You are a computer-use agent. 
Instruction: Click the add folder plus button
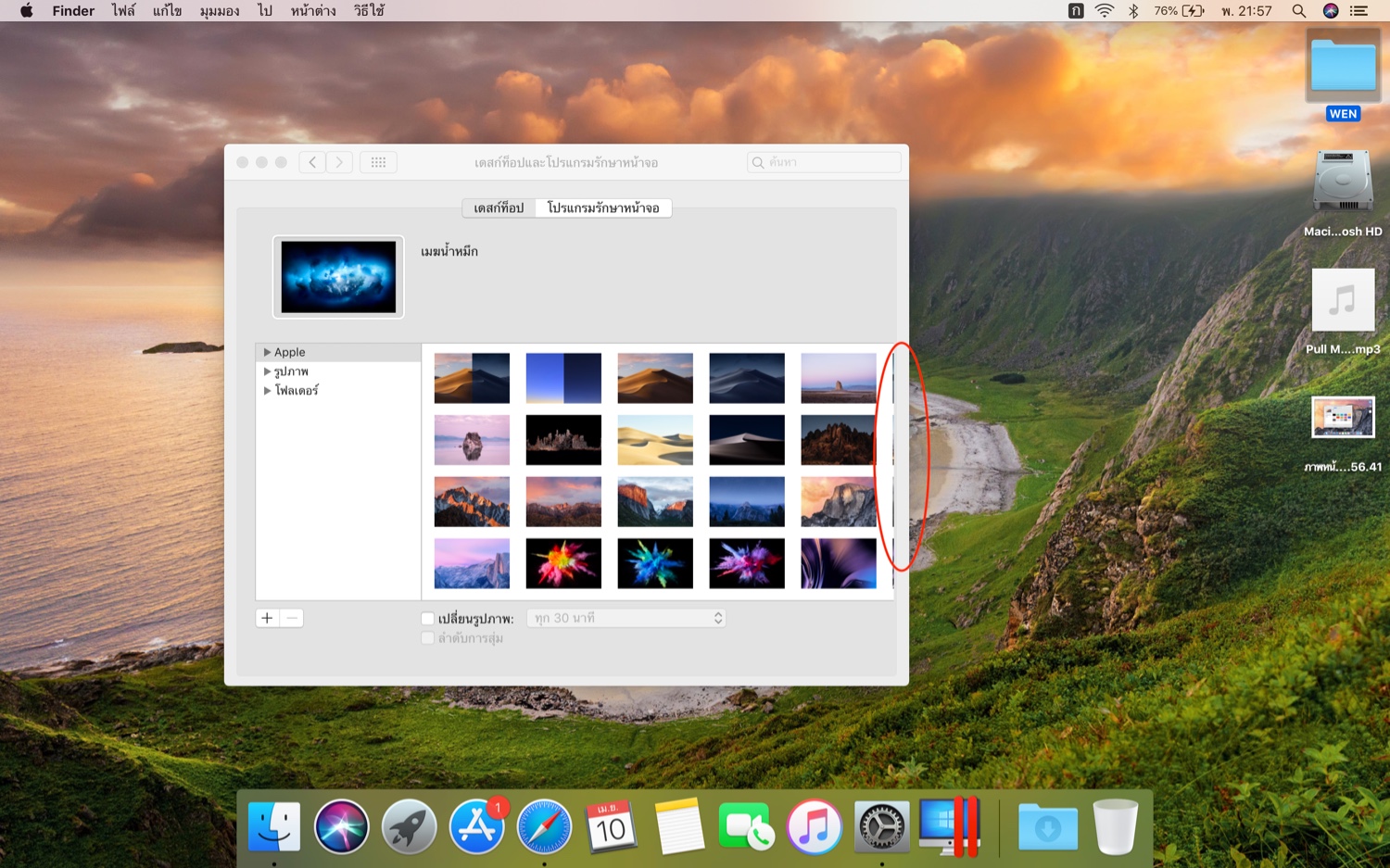[x=267, y=618]
